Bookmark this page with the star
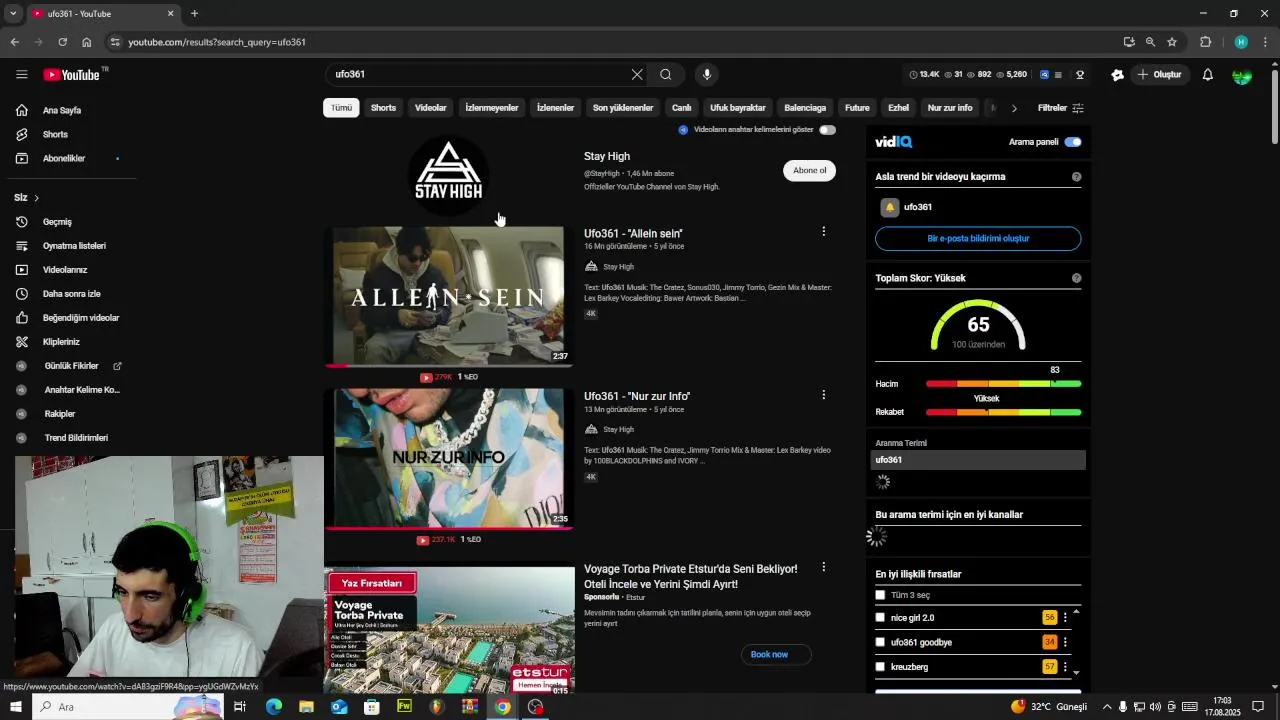Viewport: 1280px width, 720px height. [1172, 42]
